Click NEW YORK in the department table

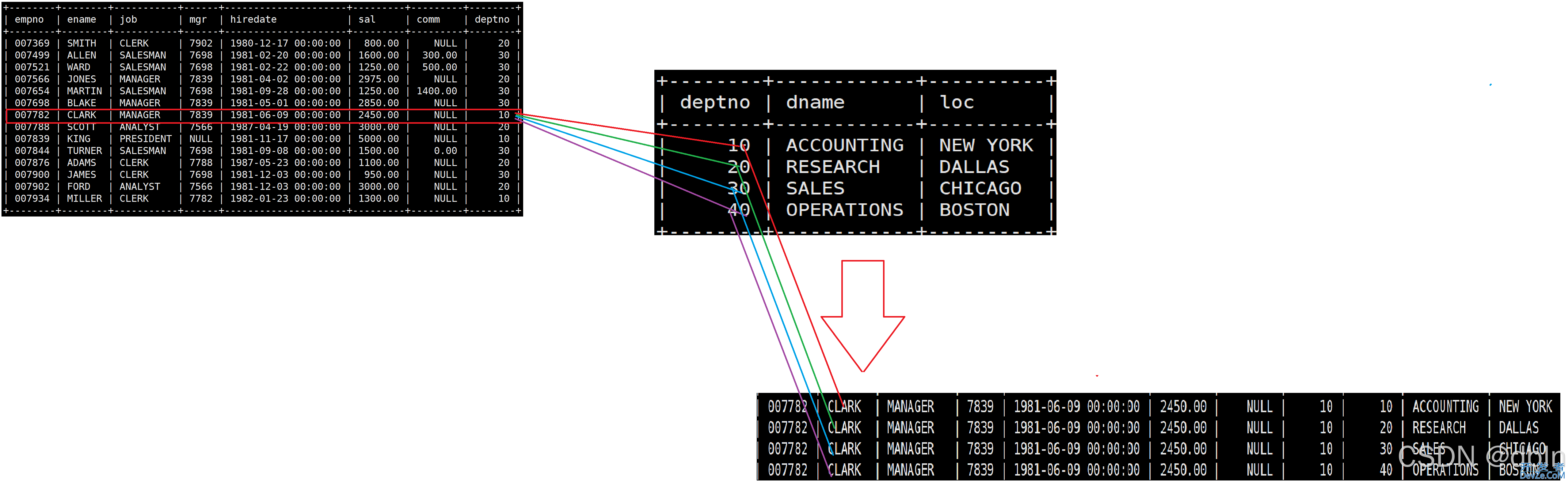coord(986,145)
